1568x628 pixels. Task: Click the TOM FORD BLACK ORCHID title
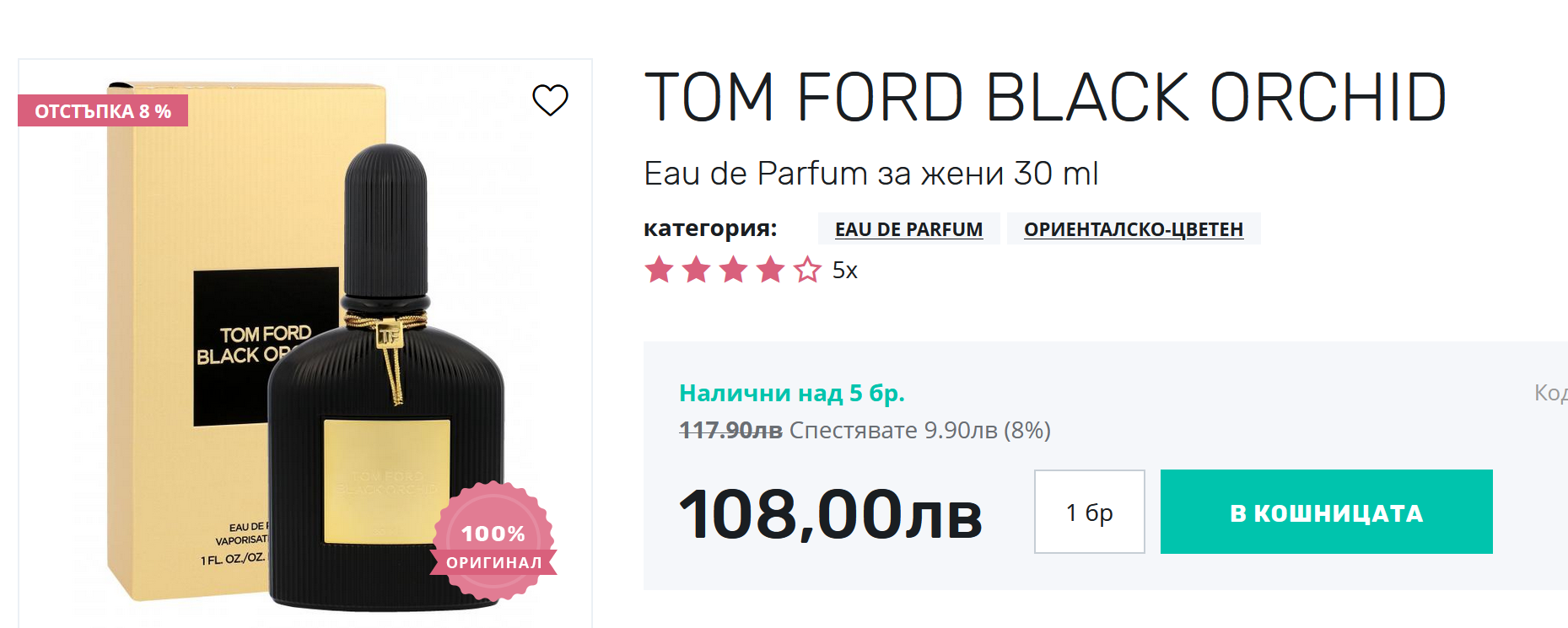click(x=1045, y=98)
